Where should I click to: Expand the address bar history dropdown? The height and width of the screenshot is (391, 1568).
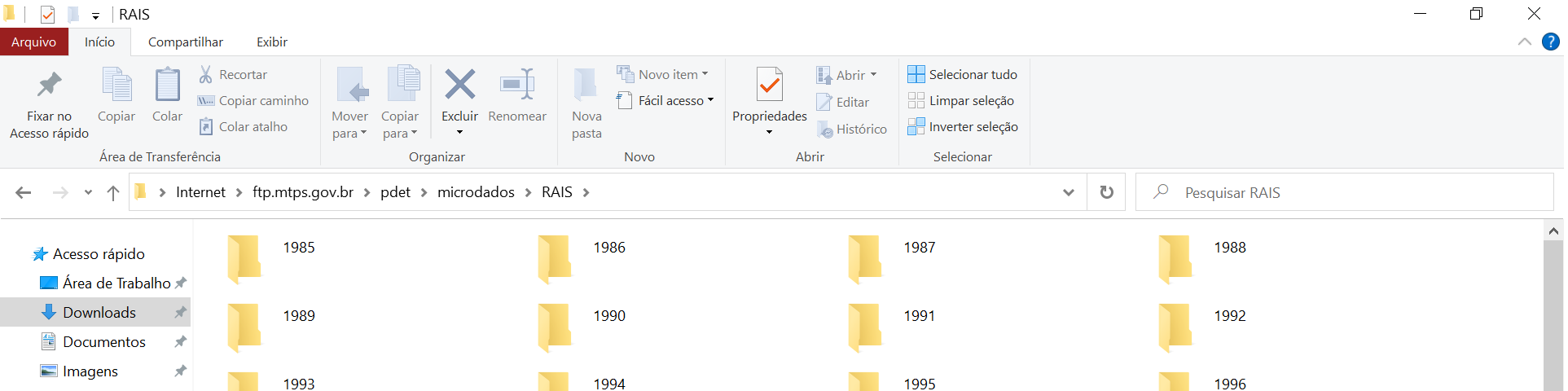tap(1069, 192)
